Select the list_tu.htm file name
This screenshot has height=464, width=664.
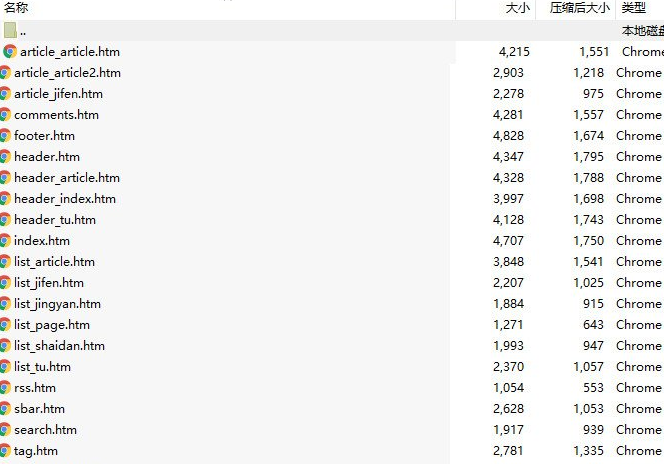(x=42, y=367)
